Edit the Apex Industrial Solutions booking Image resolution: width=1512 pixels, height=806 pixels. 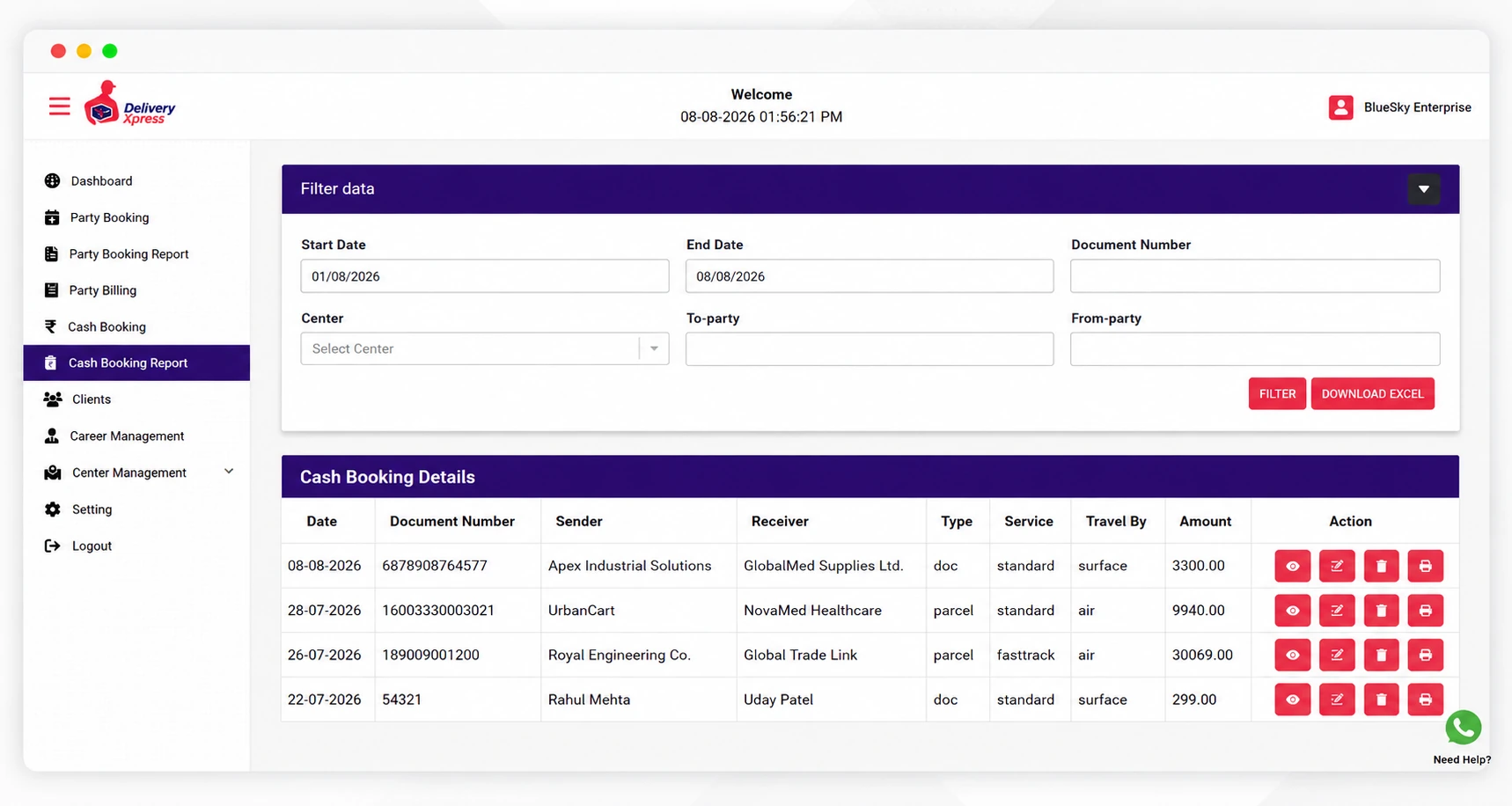click(x=1337, y=566)
